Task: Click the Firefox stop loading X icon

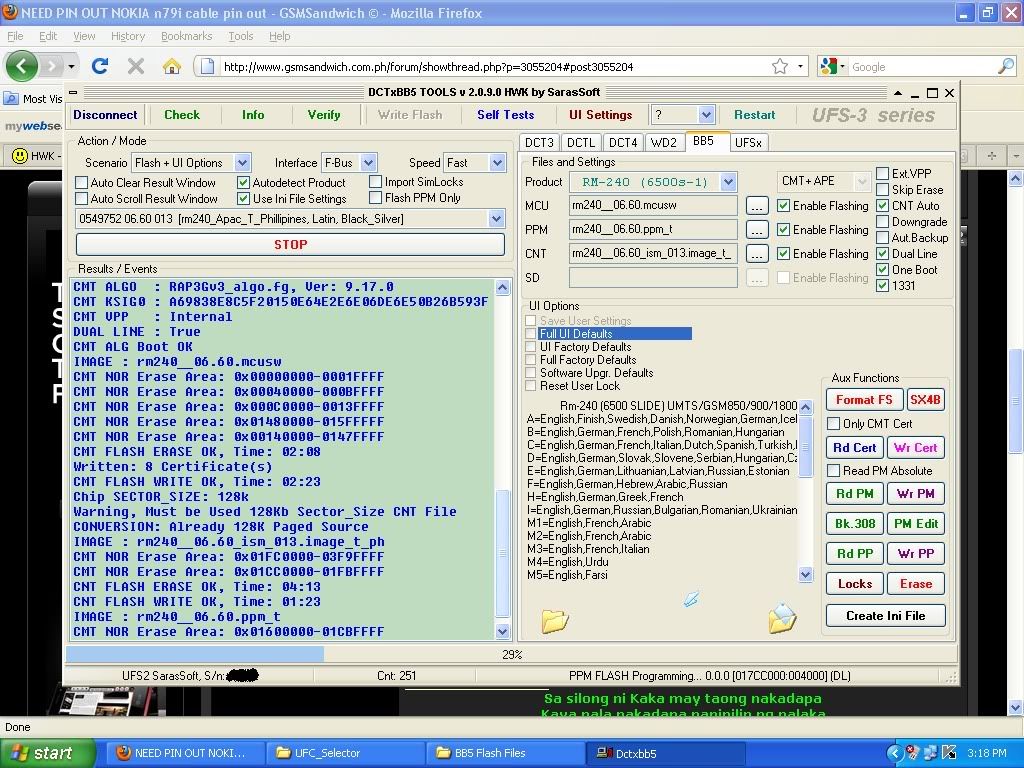Action: click(x=135, y=66)
